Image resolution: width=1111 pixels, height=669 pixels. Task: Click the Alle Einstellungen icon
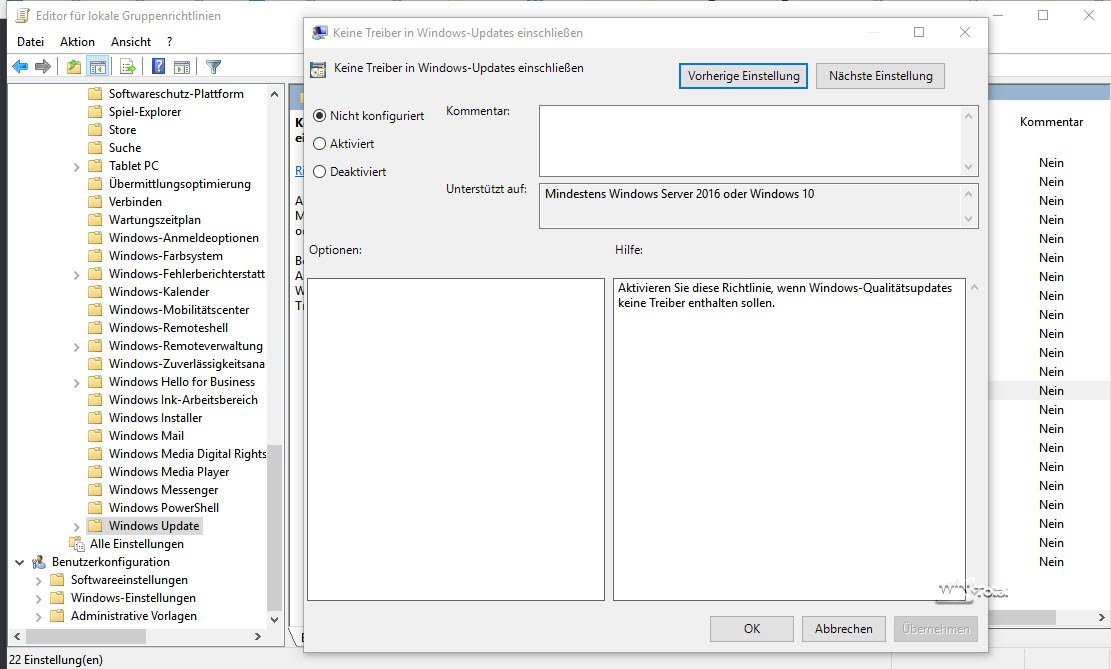point(77,544)
